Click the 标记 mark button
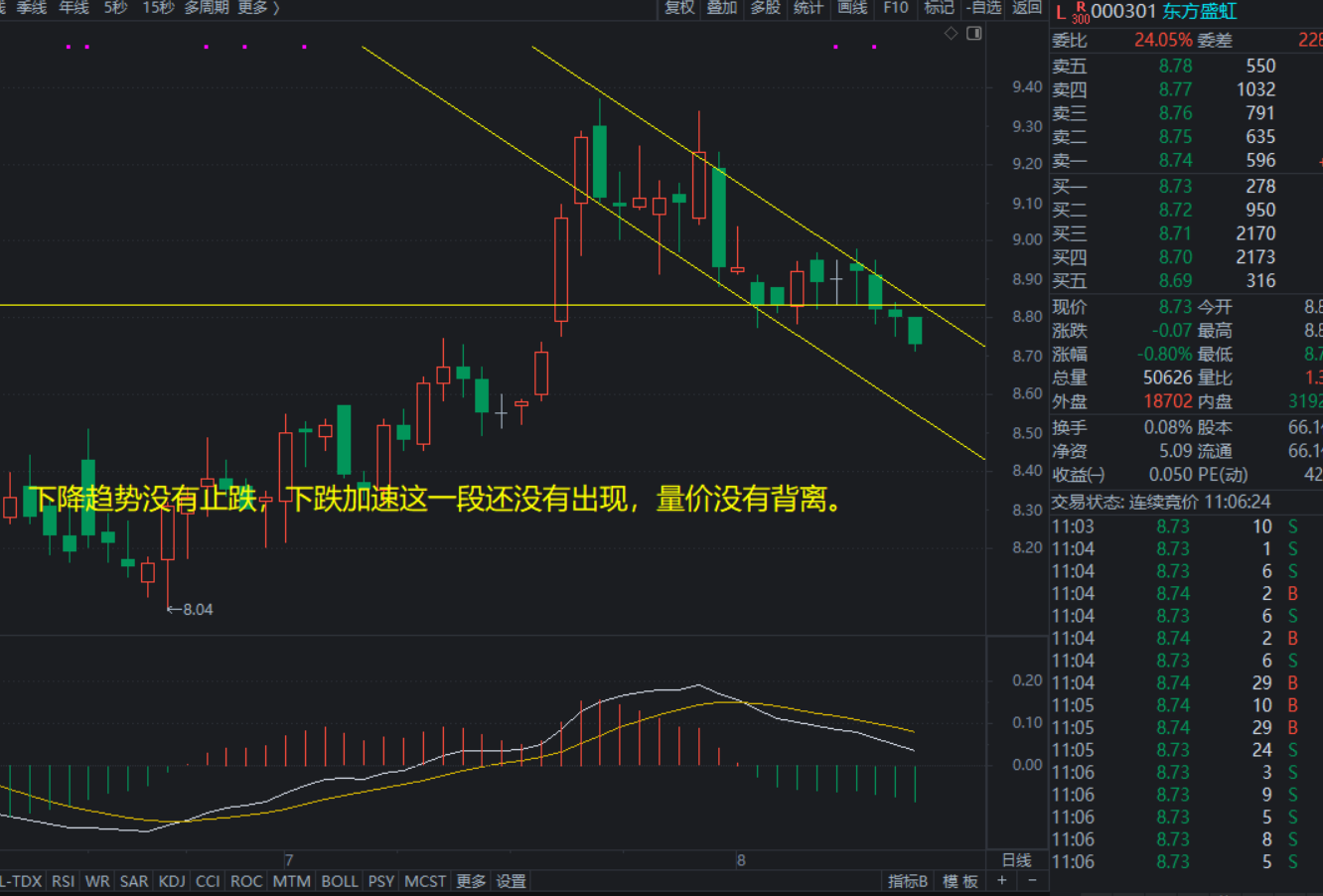1323x896 pixels. click(939, 8)
